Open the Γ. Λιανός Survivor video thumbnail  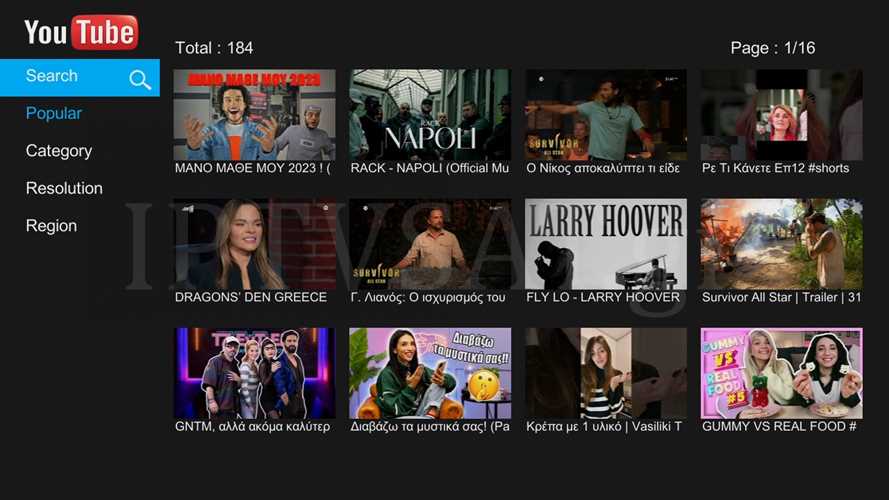coord(429,244)
